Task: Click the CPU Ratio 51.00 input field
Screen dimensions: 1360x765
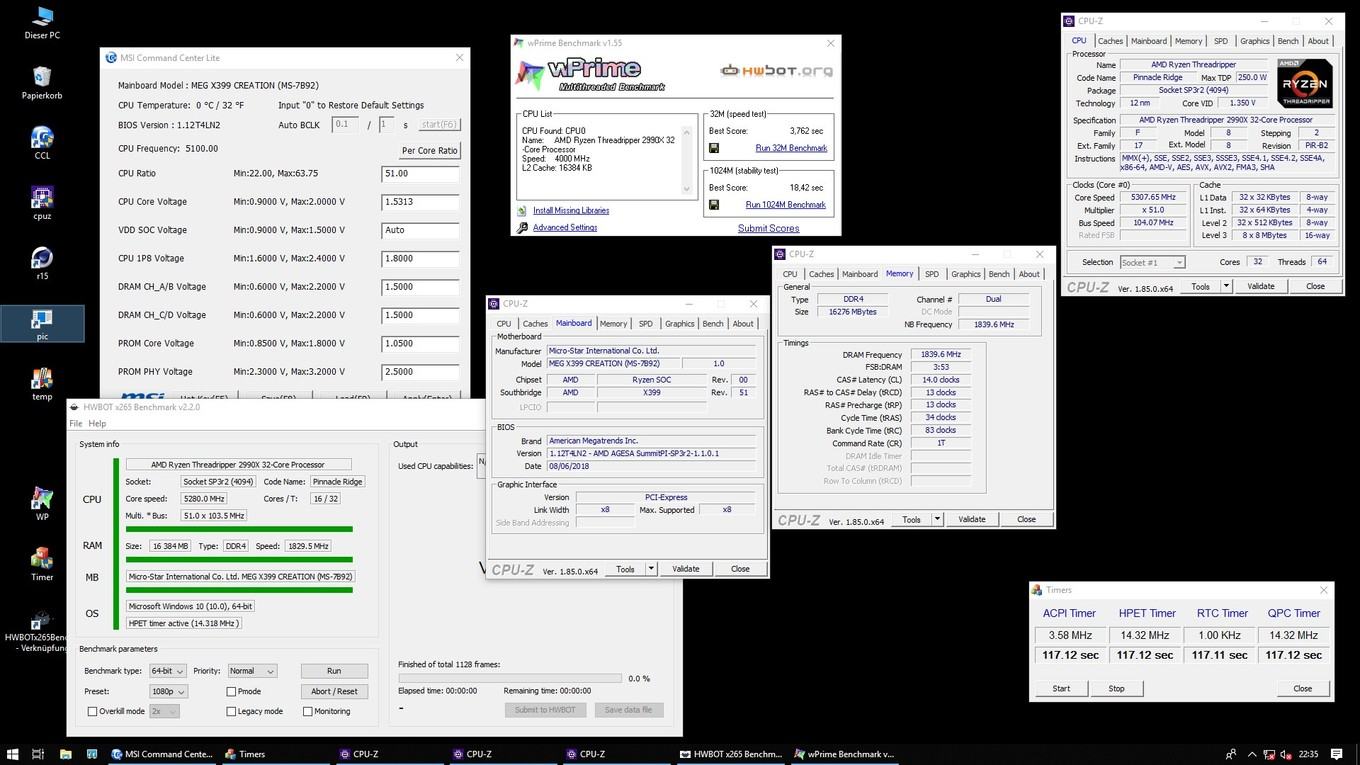Action: 420,173
